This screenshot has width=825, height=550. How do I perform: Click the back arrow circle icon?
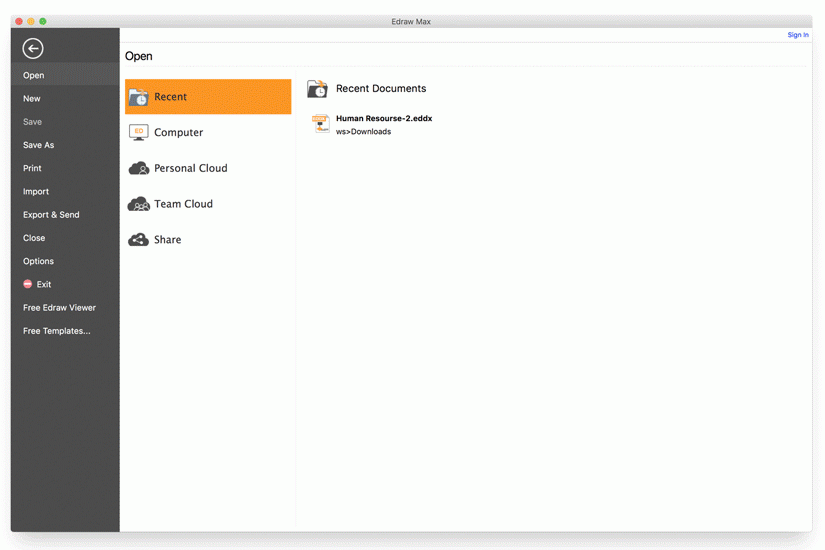[x=33, y=48]
